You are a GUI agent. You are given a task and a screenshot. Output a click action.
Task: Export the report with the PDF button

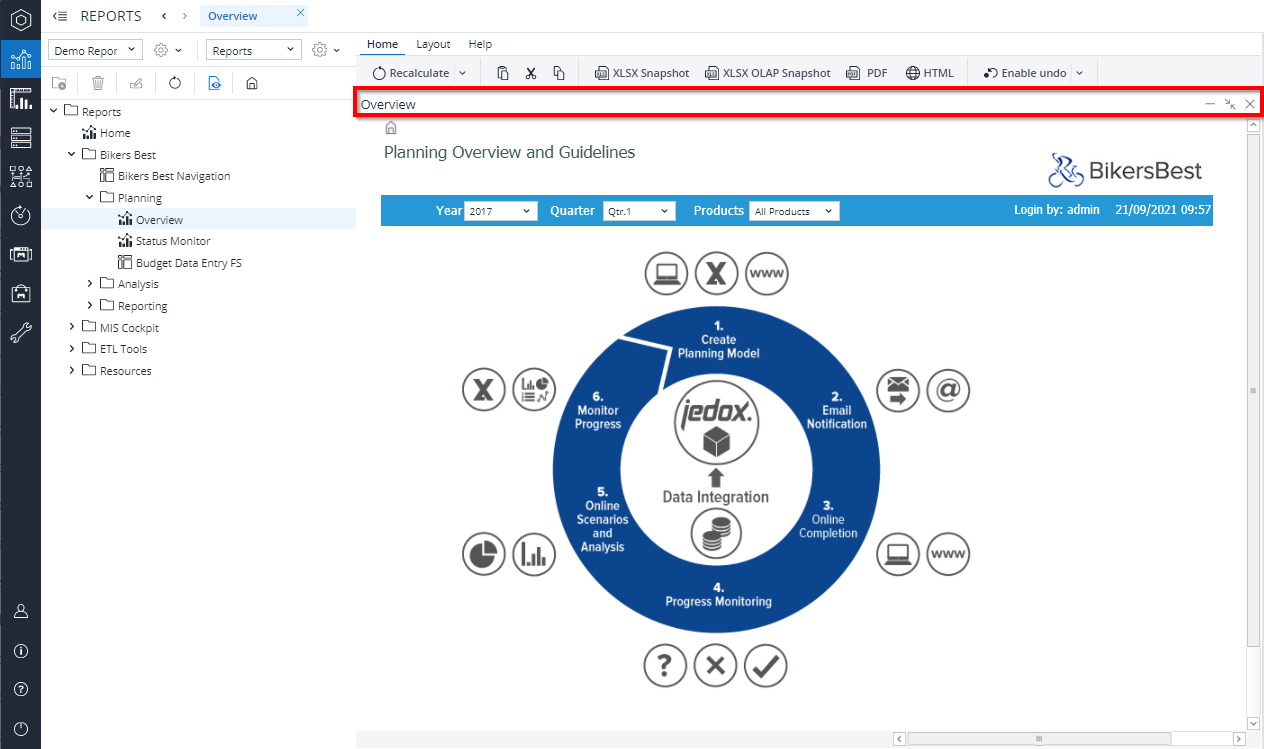tap(867, 73)
